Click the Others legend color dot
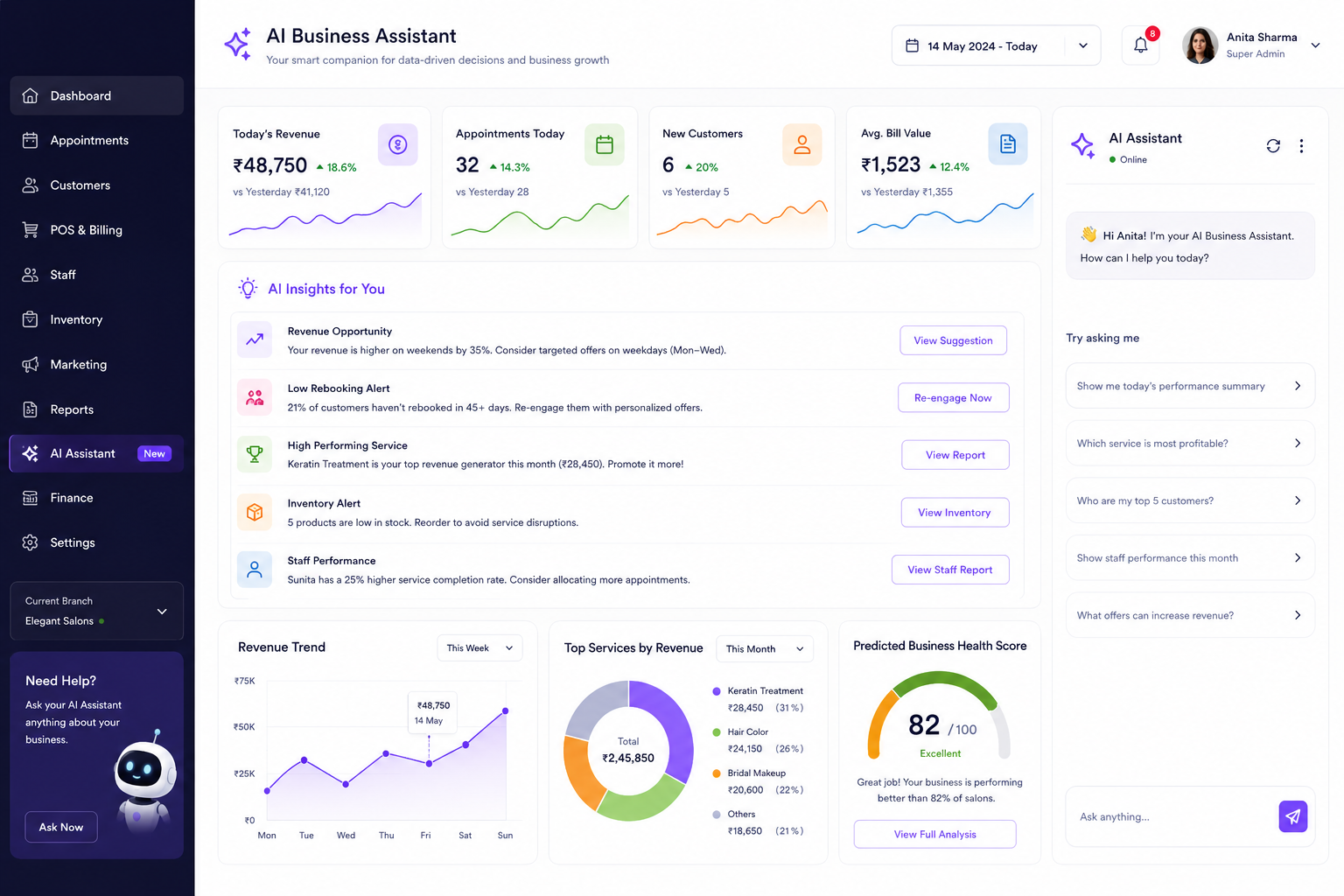The width and height of the screenshot is (1344, 896). pos(717,815)
